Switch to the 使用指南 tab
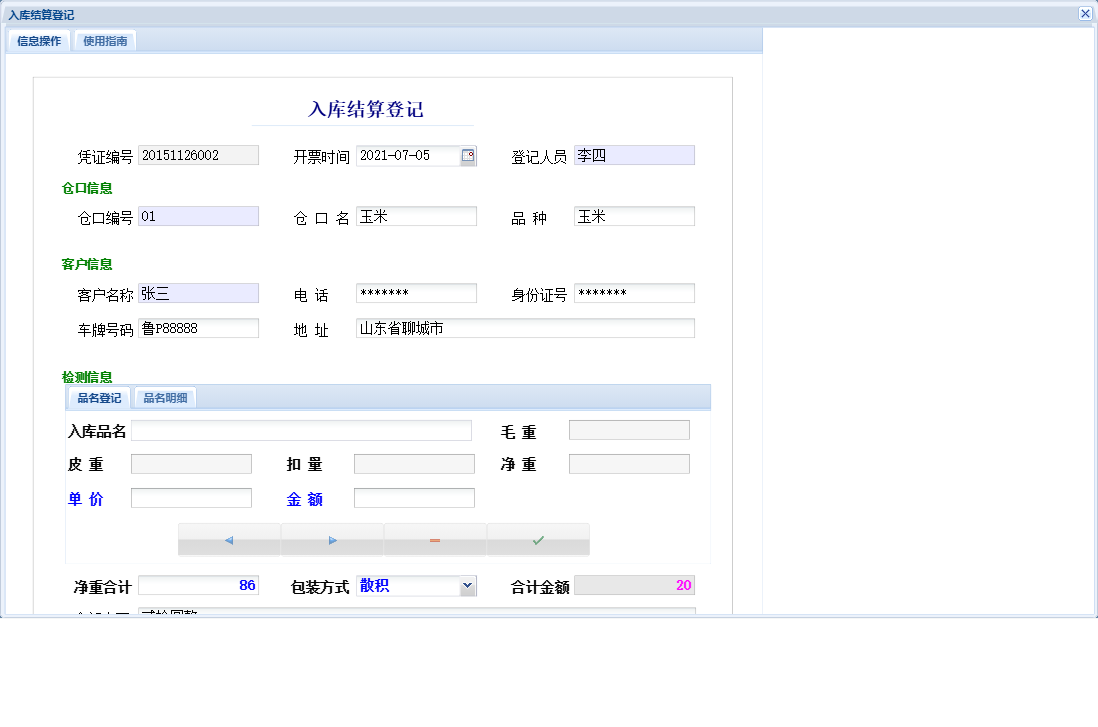1098x727 pixels. pos(104,41)
